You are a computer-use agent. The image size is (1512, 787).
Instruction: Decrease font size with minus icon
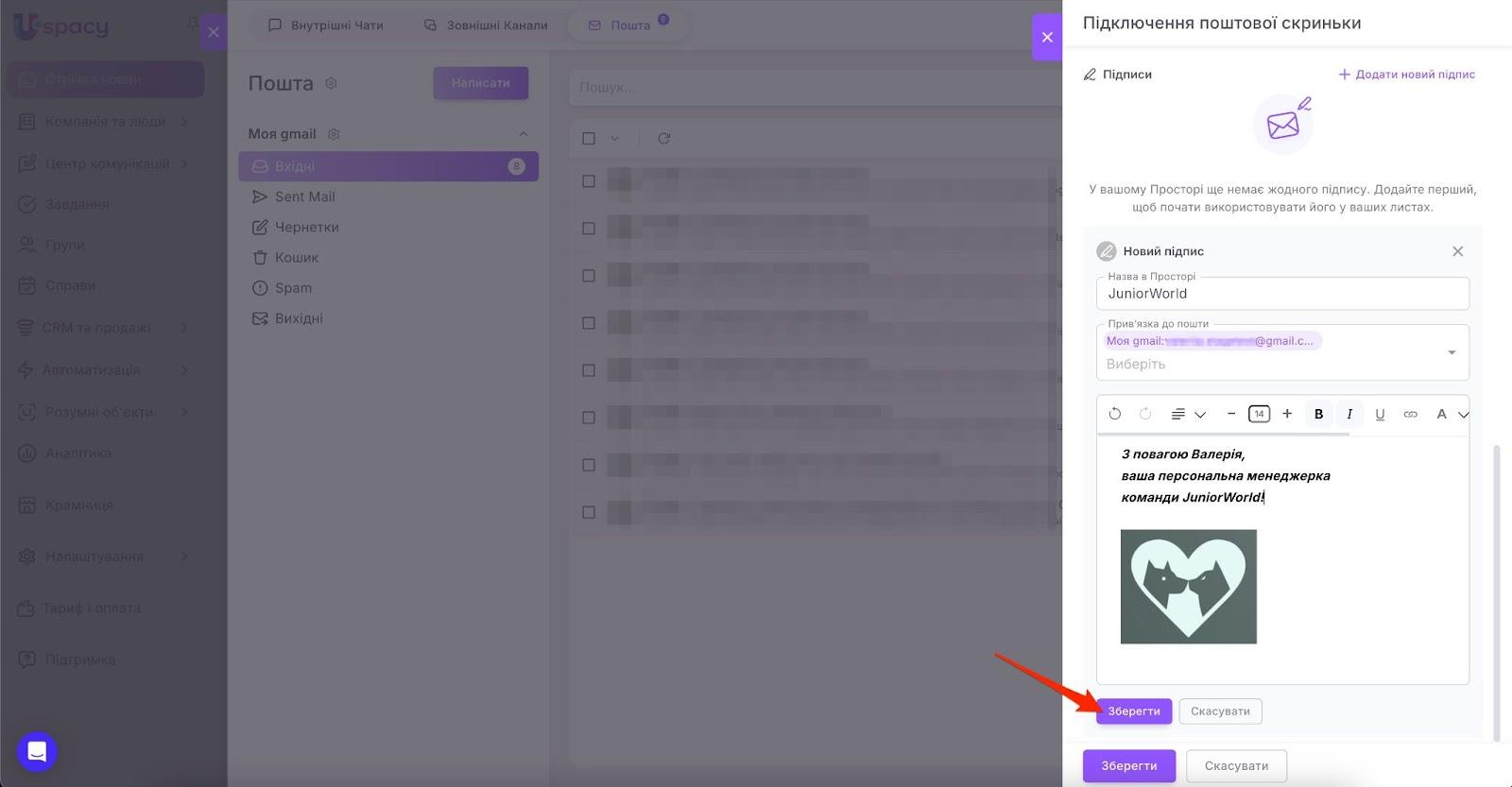click(x=1230, y=414)
